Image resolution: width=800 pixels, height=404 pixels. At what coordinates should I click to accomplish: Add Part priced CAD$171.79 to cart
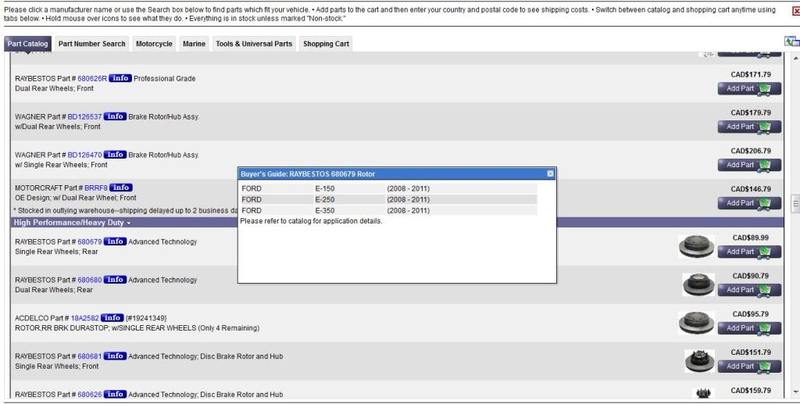(749, 89)
